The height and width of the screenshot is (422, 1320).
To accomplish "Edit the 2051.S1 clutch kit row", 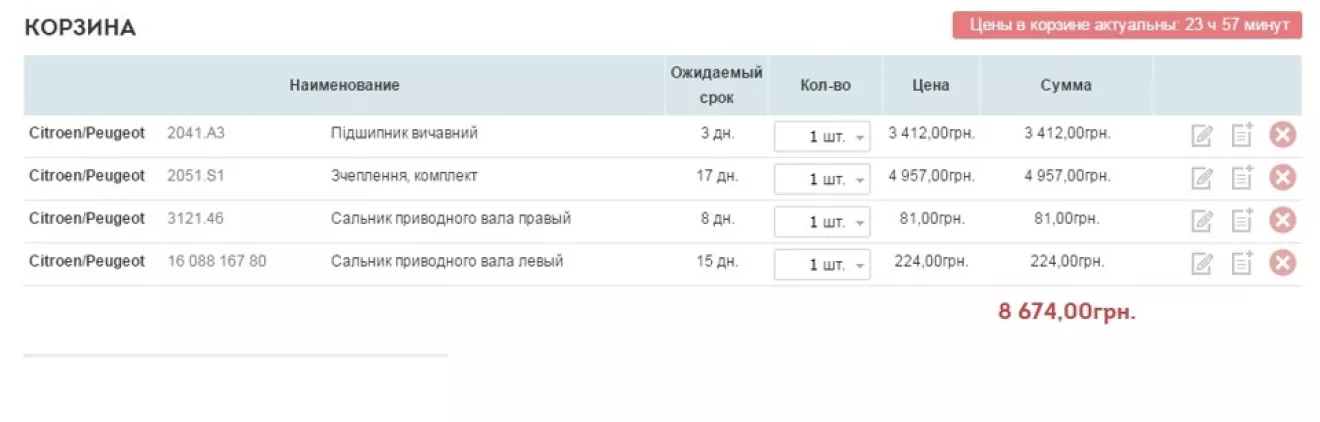I will (1202, 179).
